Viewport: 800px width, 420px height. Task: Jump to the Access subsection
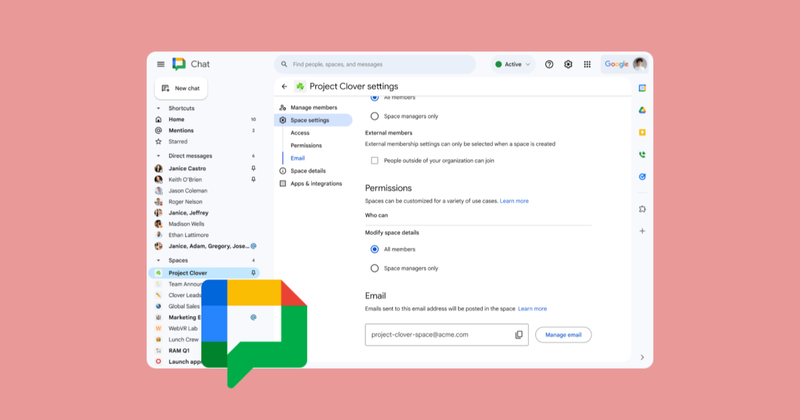[300, 133]
